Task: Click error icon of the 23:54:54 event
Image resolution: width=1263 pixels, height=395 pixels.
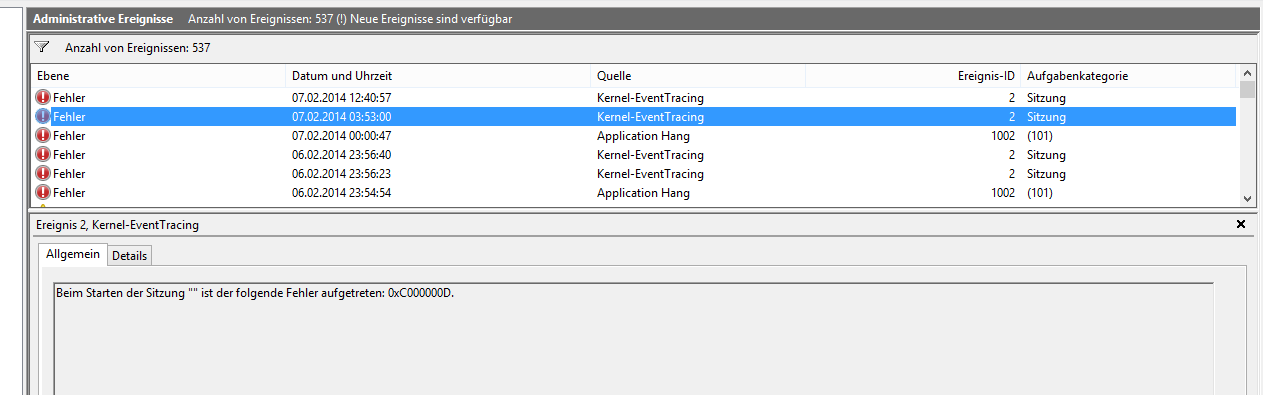Action: pos(43,192)
